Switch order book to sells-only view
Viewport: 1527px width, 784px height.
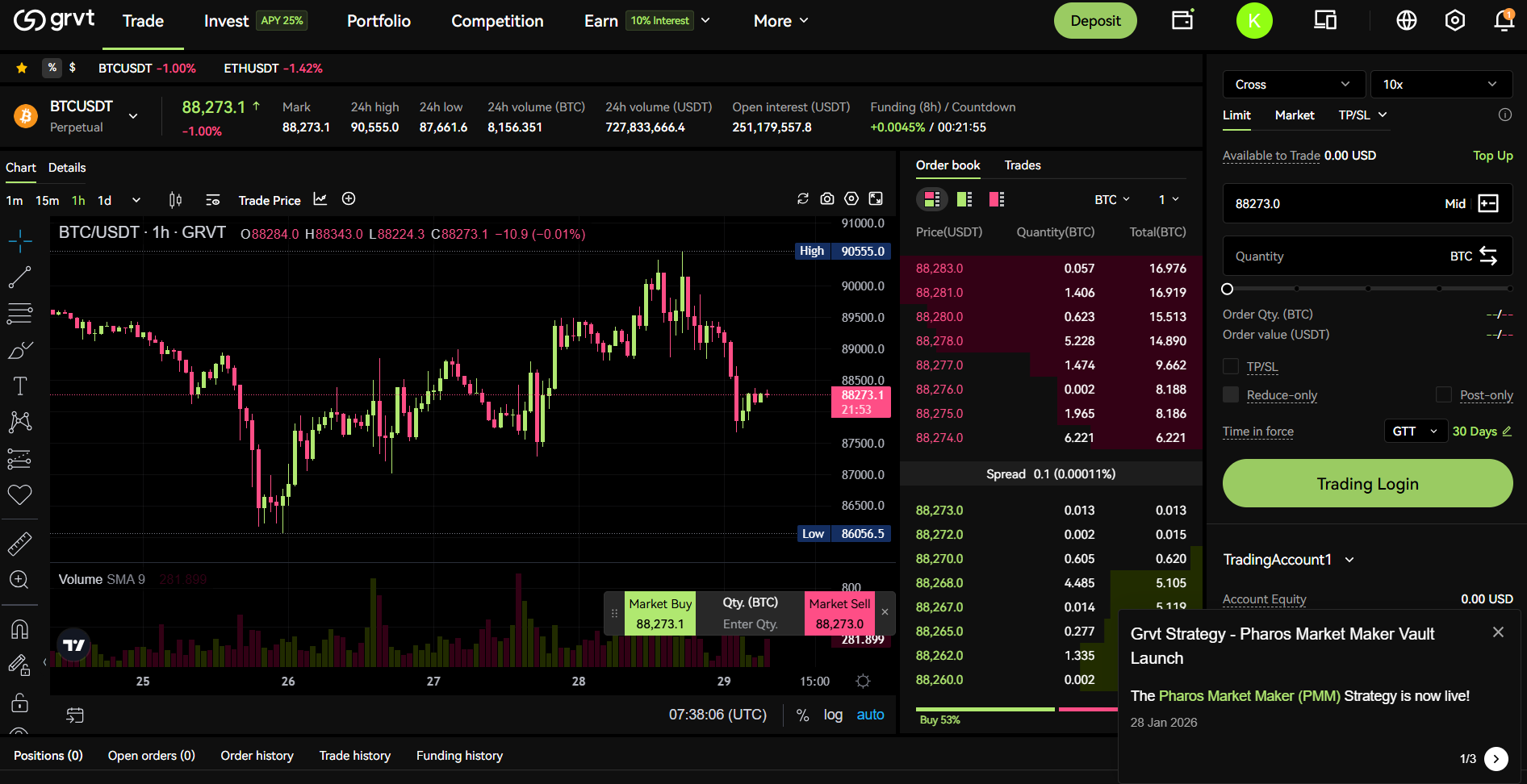tap(996, 198)
